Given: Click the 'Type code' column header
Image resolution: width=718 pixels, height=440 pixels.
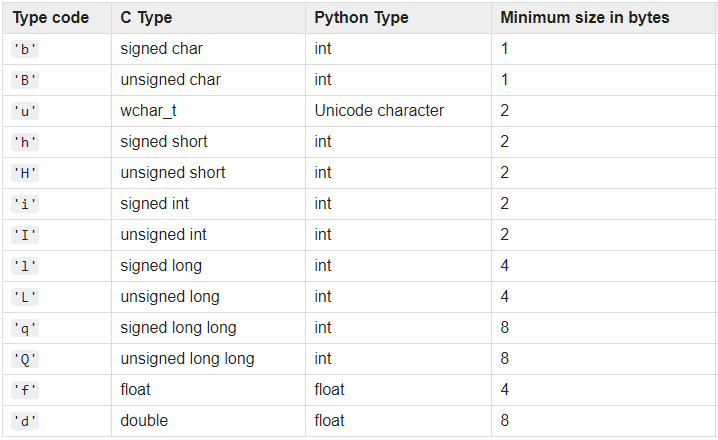Looking at the screenshot, I should [50, 18].
